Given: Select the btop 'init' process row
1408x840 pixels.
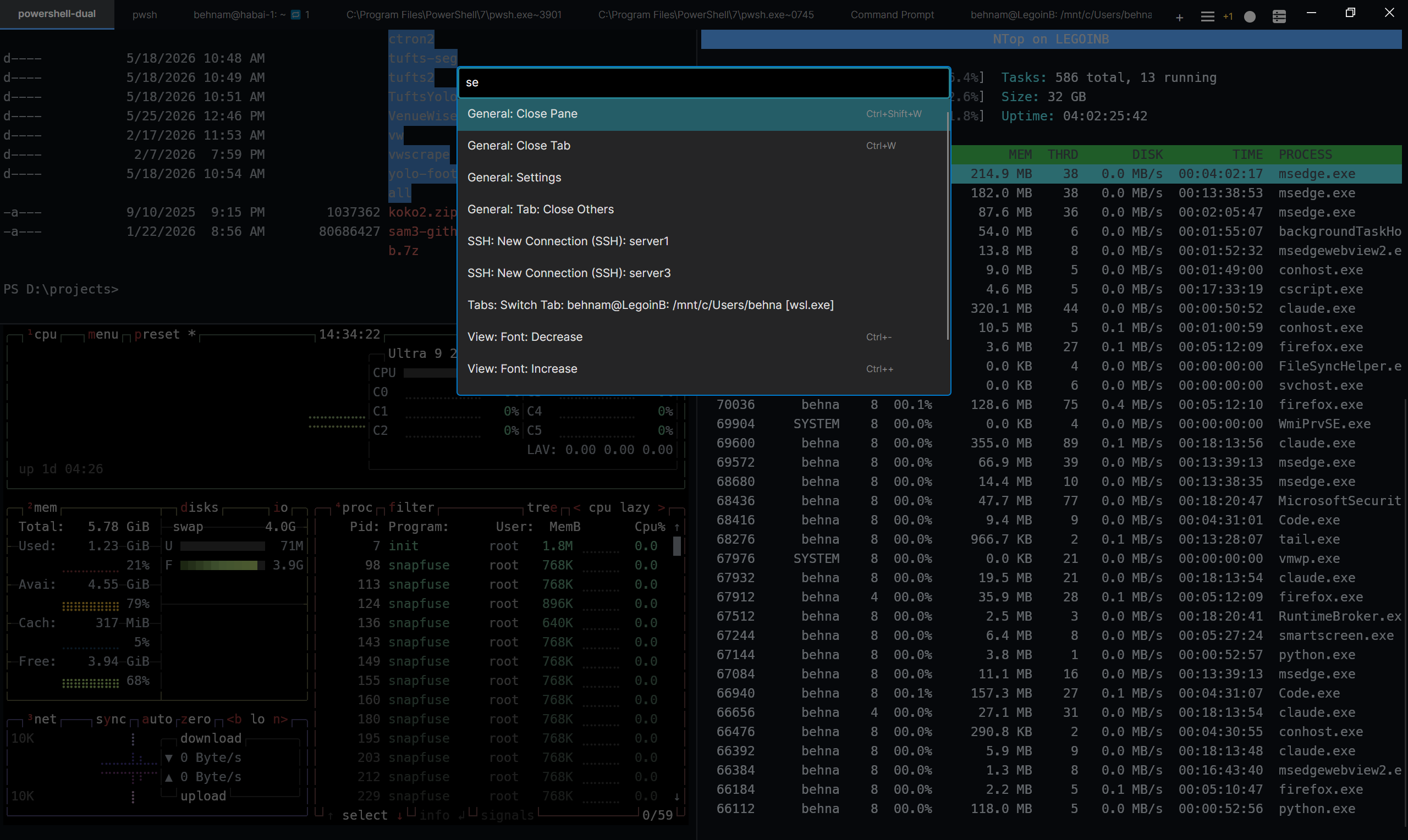Looking at the screenshot, I should (x=495, y=546).
